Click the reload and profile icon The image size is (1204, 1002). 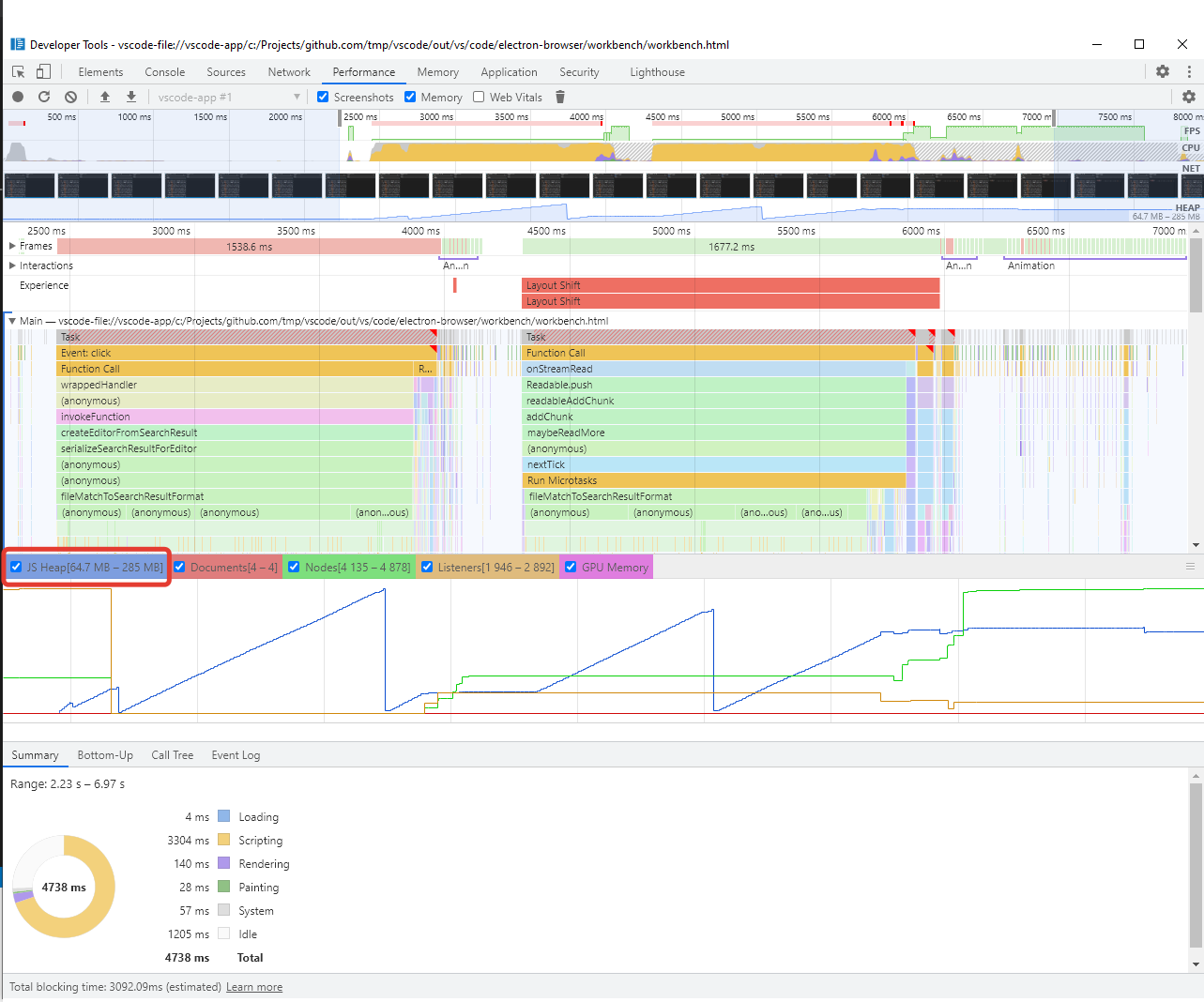pyautogui.click(x=44, y=97)
